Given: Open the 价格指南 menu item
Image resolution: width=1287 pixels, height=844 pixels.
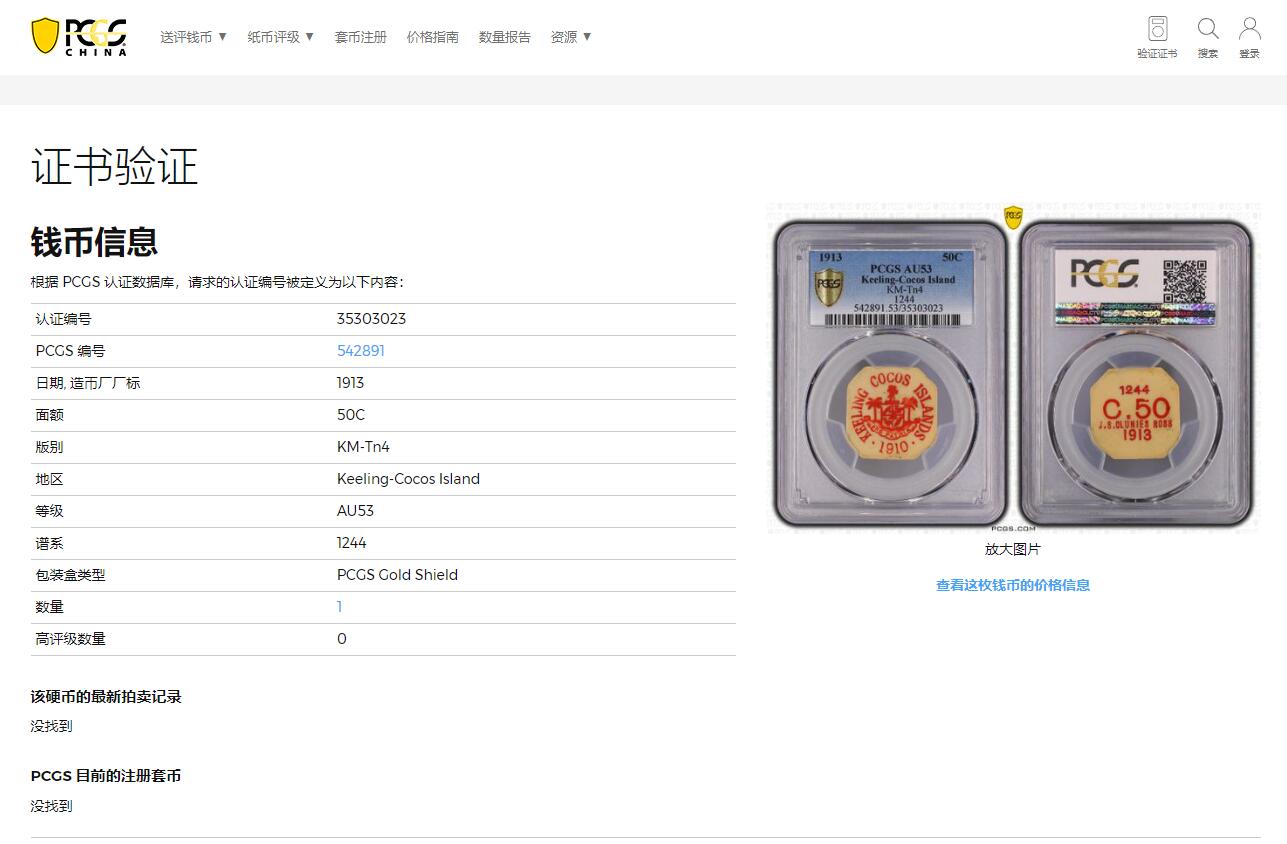Looking at the screenshot, I should 432,37.
